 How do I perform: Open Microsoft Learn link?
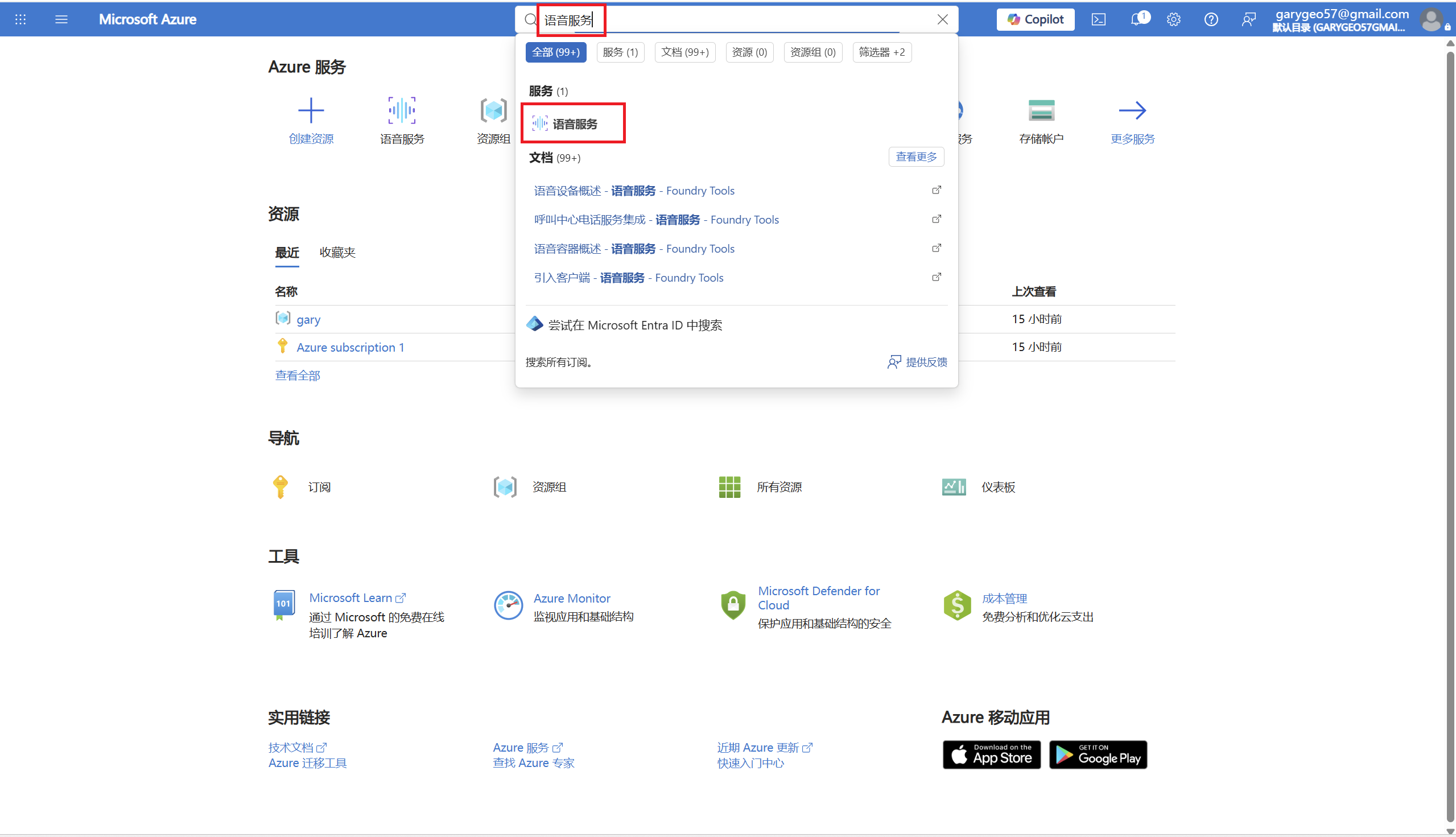357,598
